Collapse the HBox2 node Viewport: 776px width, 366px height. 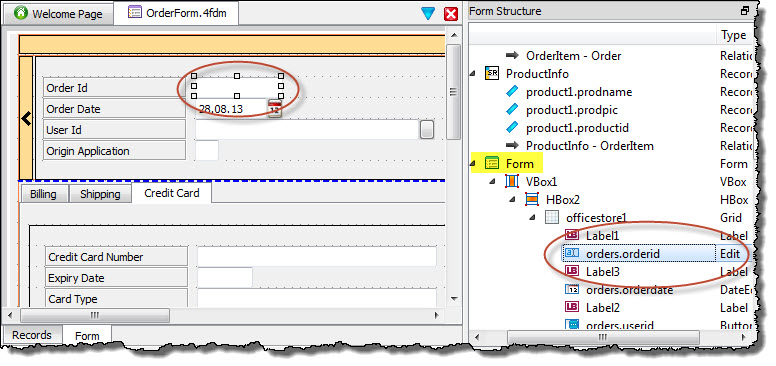pos(513,200)
